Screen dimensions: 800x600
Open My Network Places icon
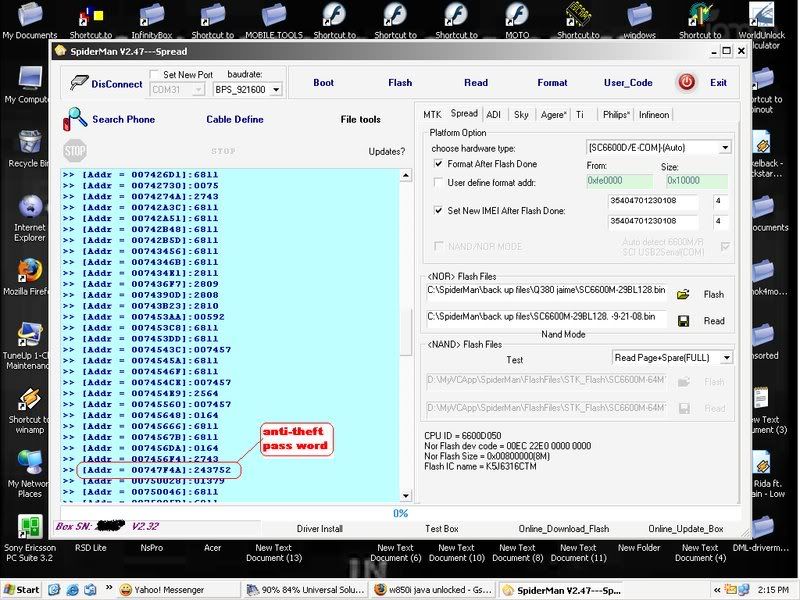(29, 474)
